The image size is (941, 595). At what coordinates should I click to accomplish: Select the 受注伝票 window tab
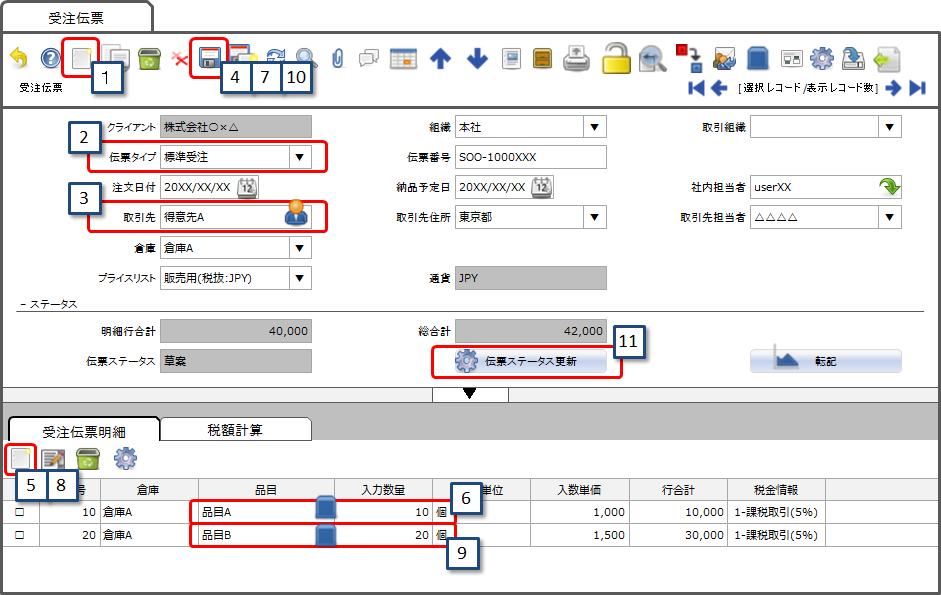click(76, 19)
